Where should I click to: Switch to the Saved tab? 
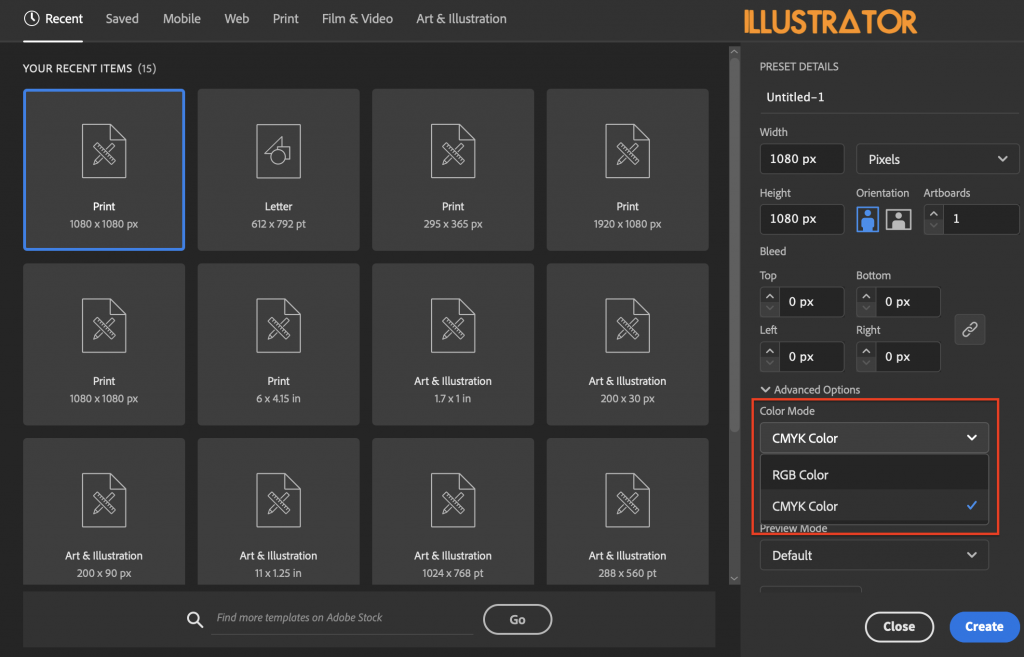(x=122, y=19)
